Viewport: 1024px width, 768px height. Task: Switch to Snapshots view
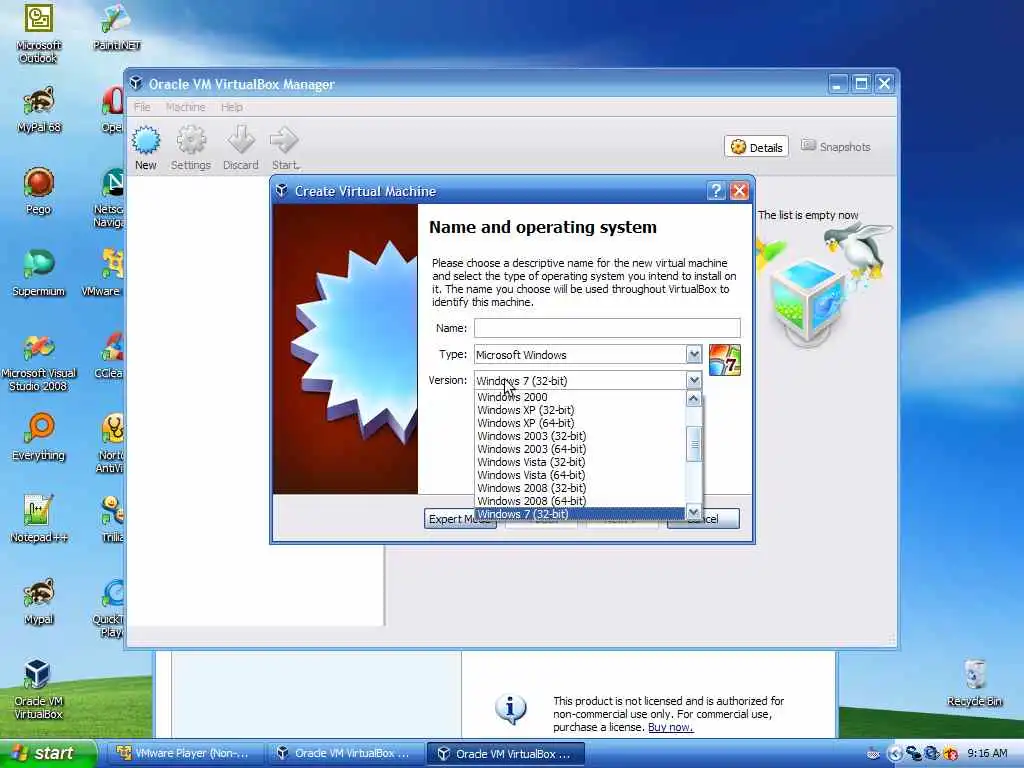click(x=836, y=147)
